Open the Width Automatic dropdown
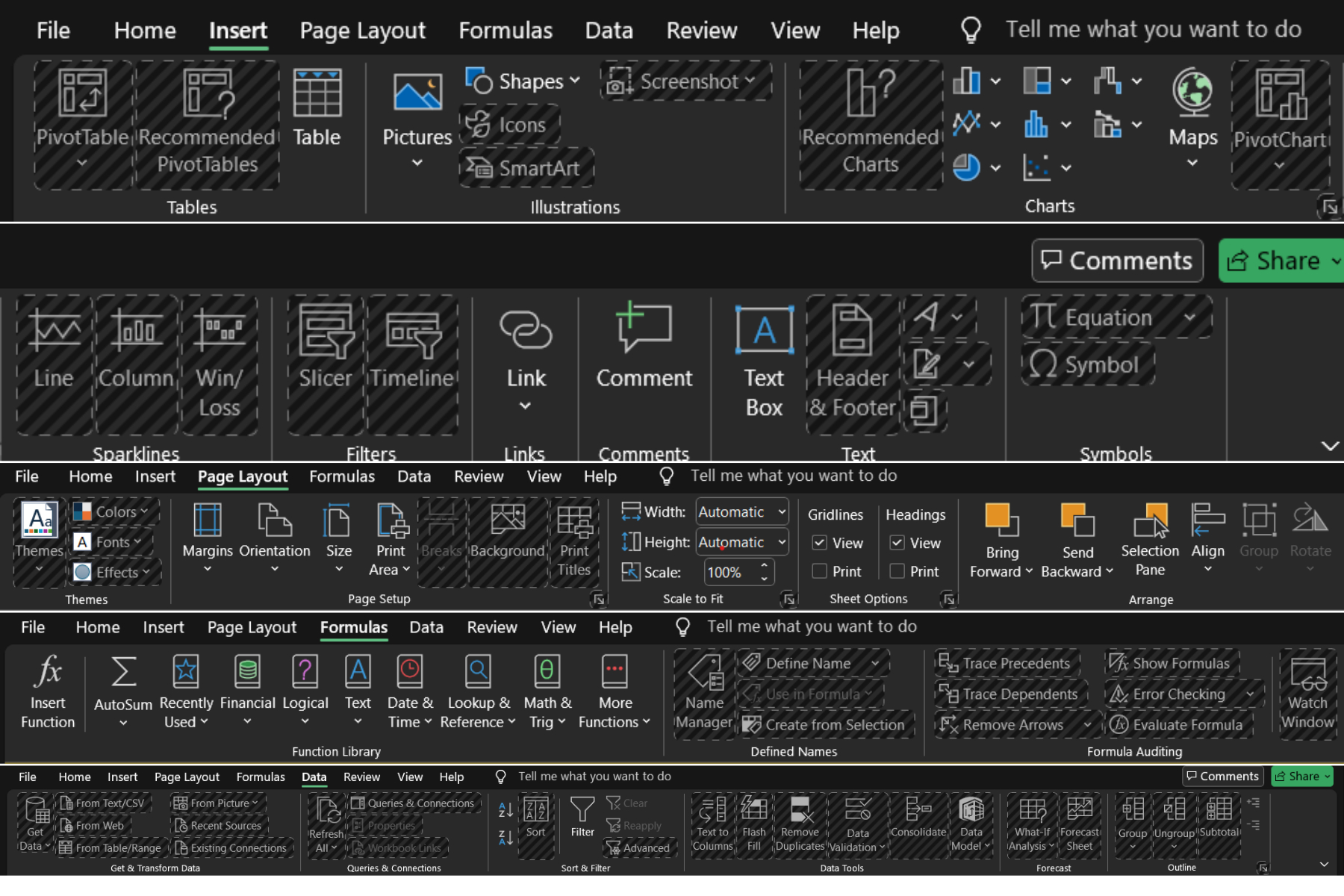This screenshot has width=1344, height=896. (x=782, y=512)
